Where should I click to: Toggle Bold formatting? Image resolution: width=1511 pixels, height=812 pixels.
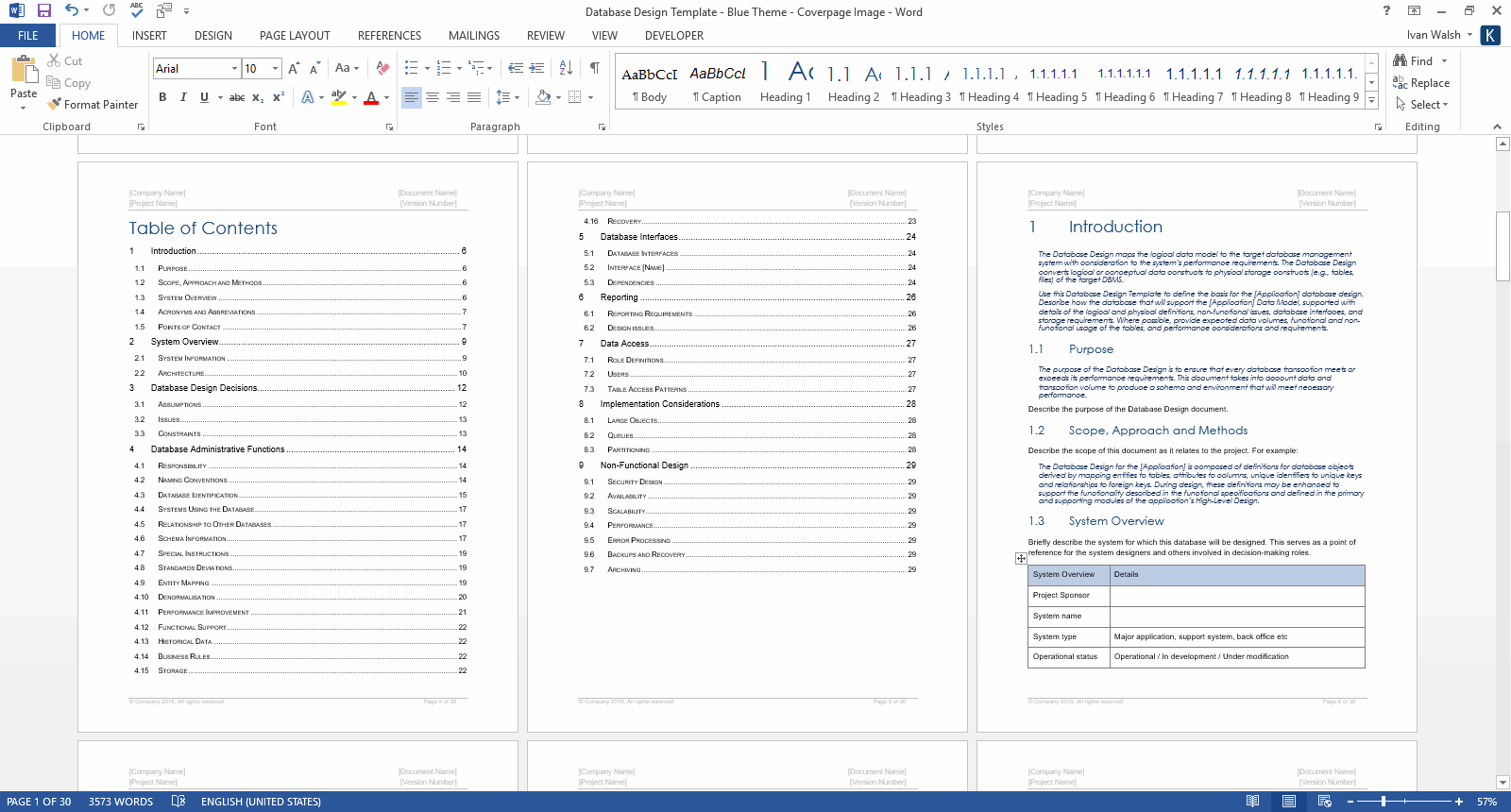coord(162,97)
